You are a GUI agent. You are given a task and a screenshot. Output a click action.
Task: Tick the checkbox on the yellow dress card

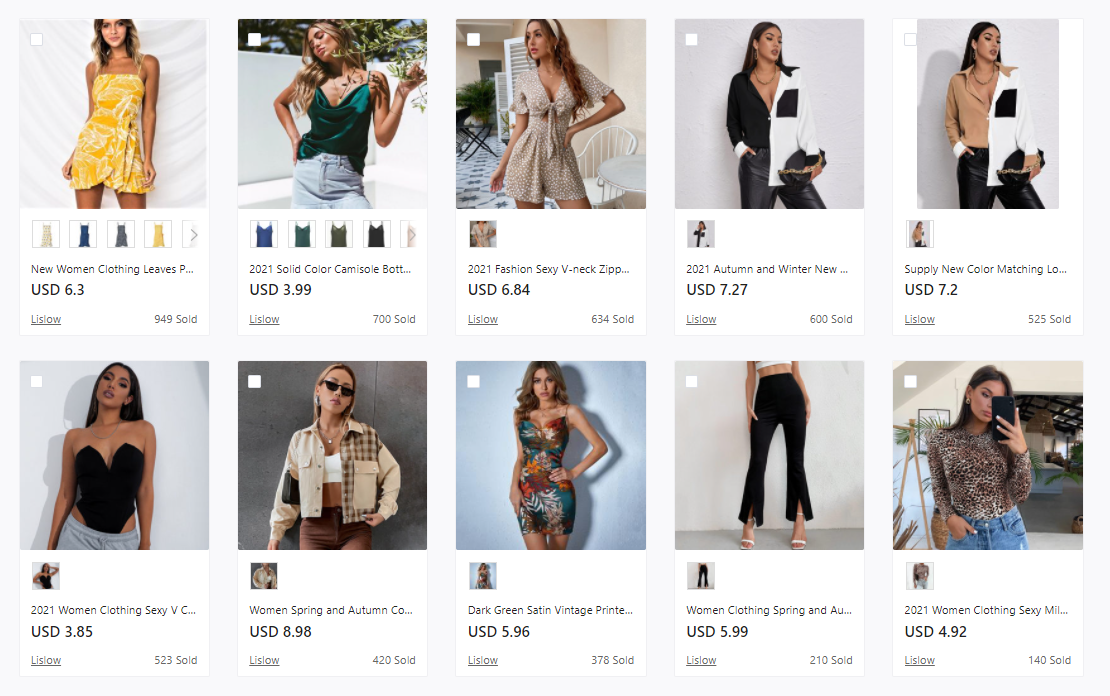(x=37, y=40)
